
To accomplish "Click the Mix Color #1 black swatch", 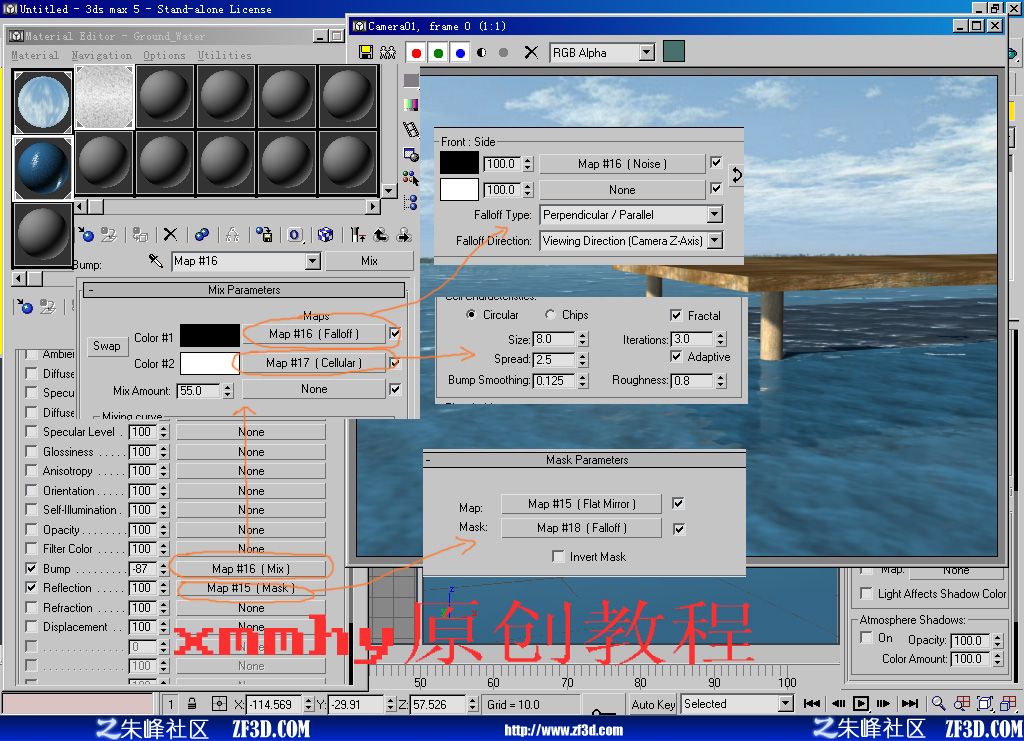I will click(210, 336).
